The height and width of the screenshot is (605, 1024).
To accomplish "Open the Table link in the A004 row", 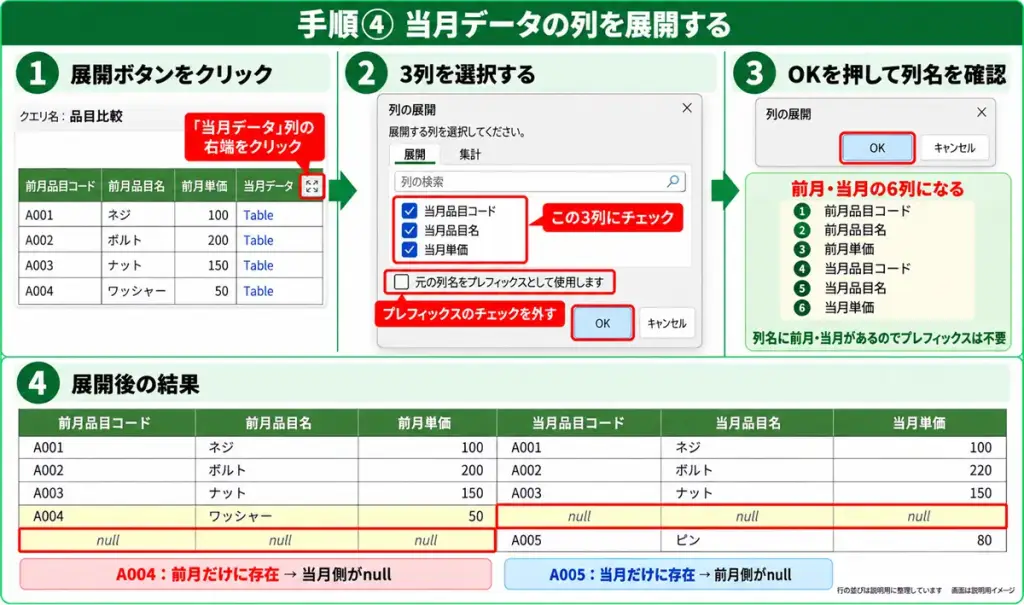I will click(259, 291).
